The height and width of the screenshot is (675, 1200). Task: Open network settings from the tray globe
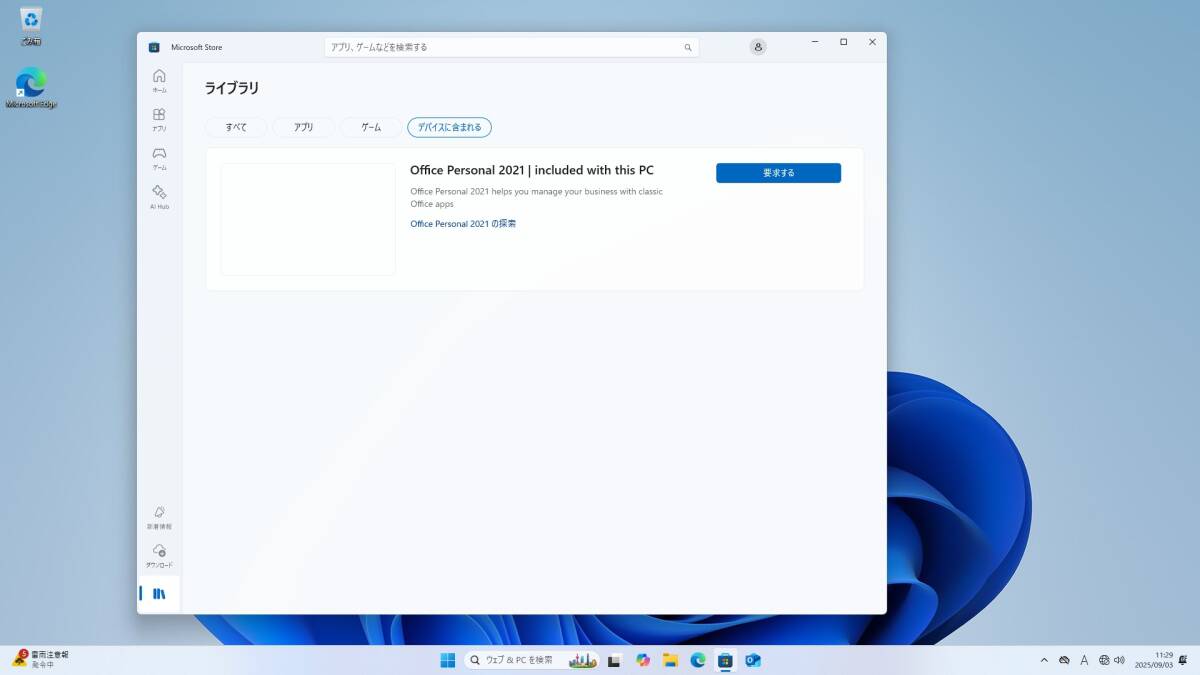coord(1104,660)
